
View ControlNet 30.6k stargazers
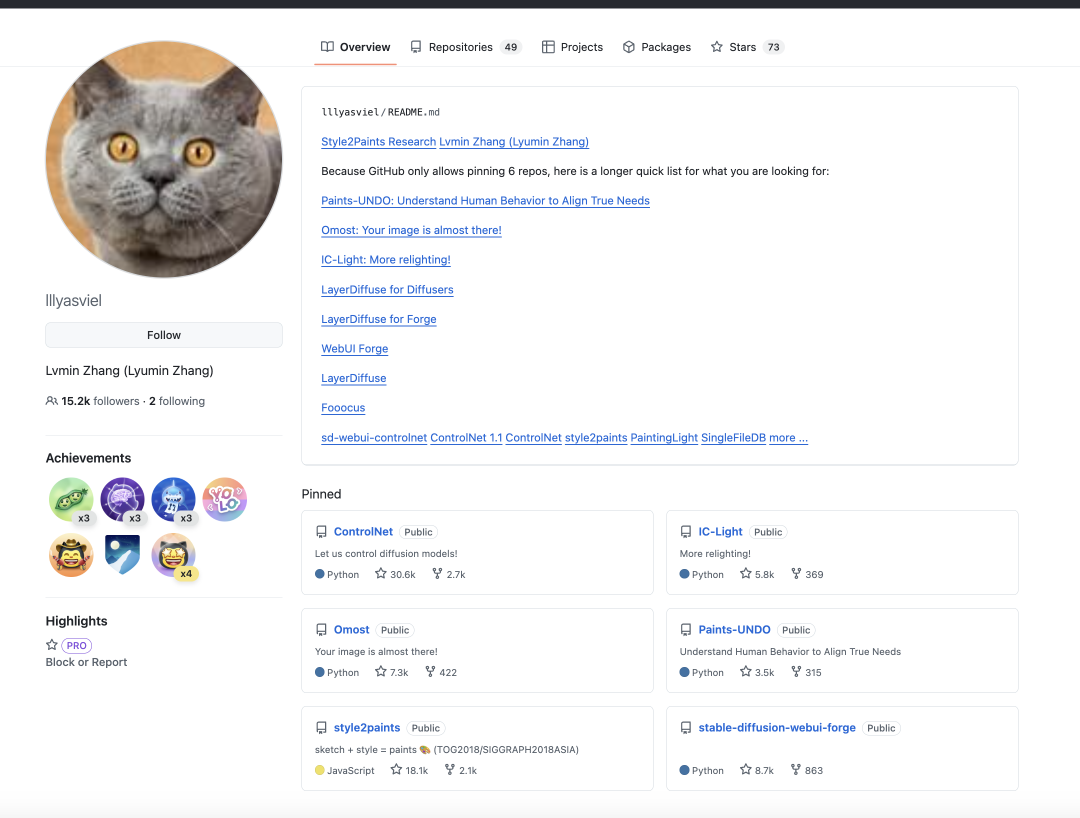click(395, 574)
